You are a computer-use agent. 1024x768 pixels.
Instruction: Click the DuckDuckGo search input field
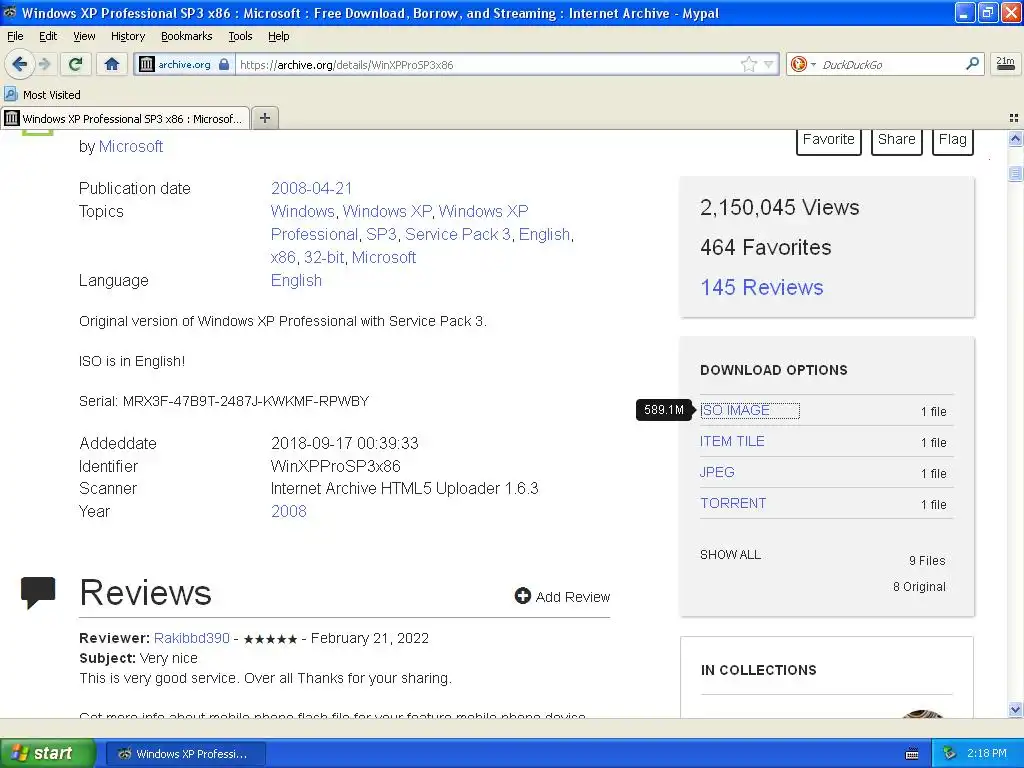click(891, 64)
